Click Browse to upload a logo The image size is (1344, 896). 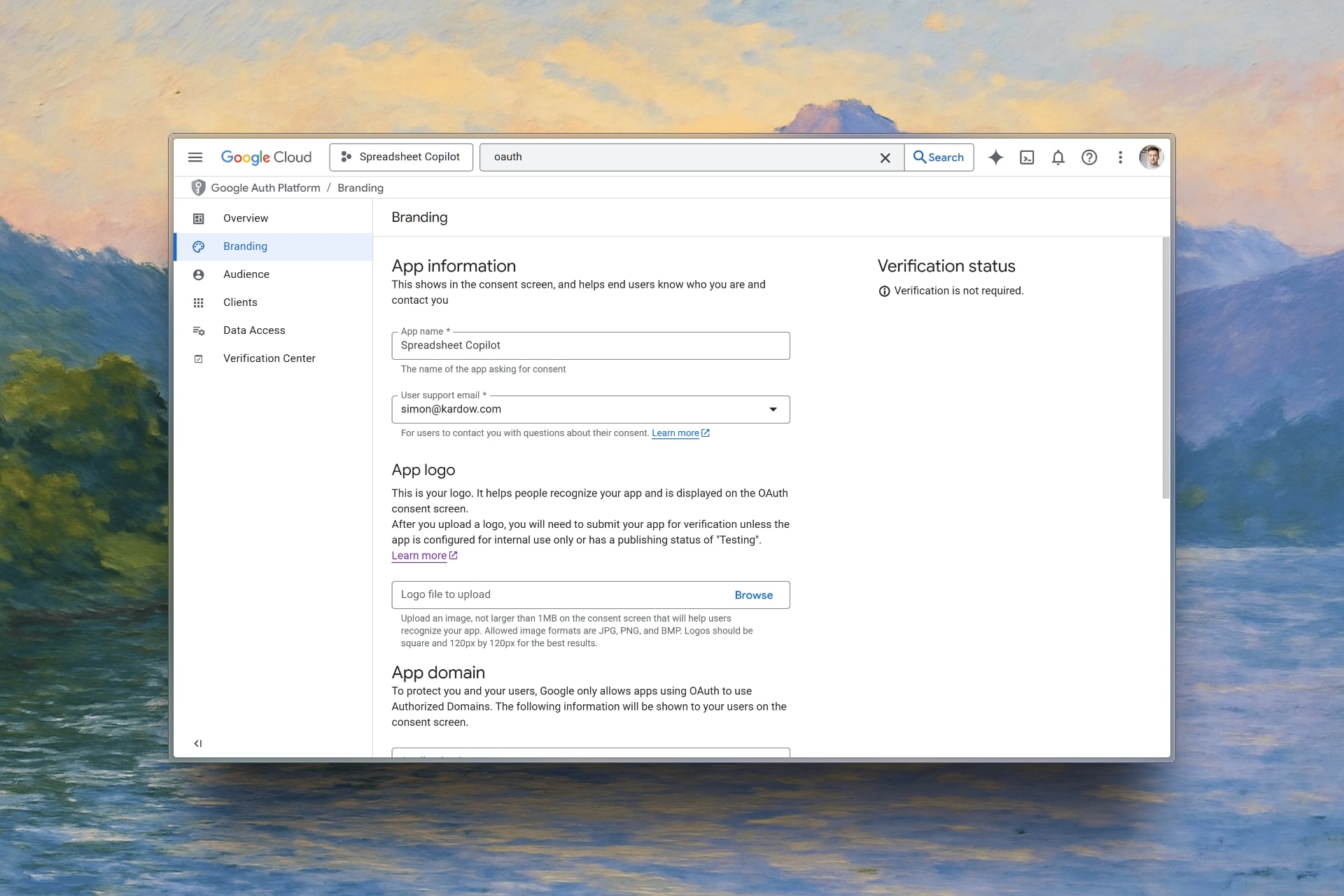pyautogui.click(x=752, y=595)
